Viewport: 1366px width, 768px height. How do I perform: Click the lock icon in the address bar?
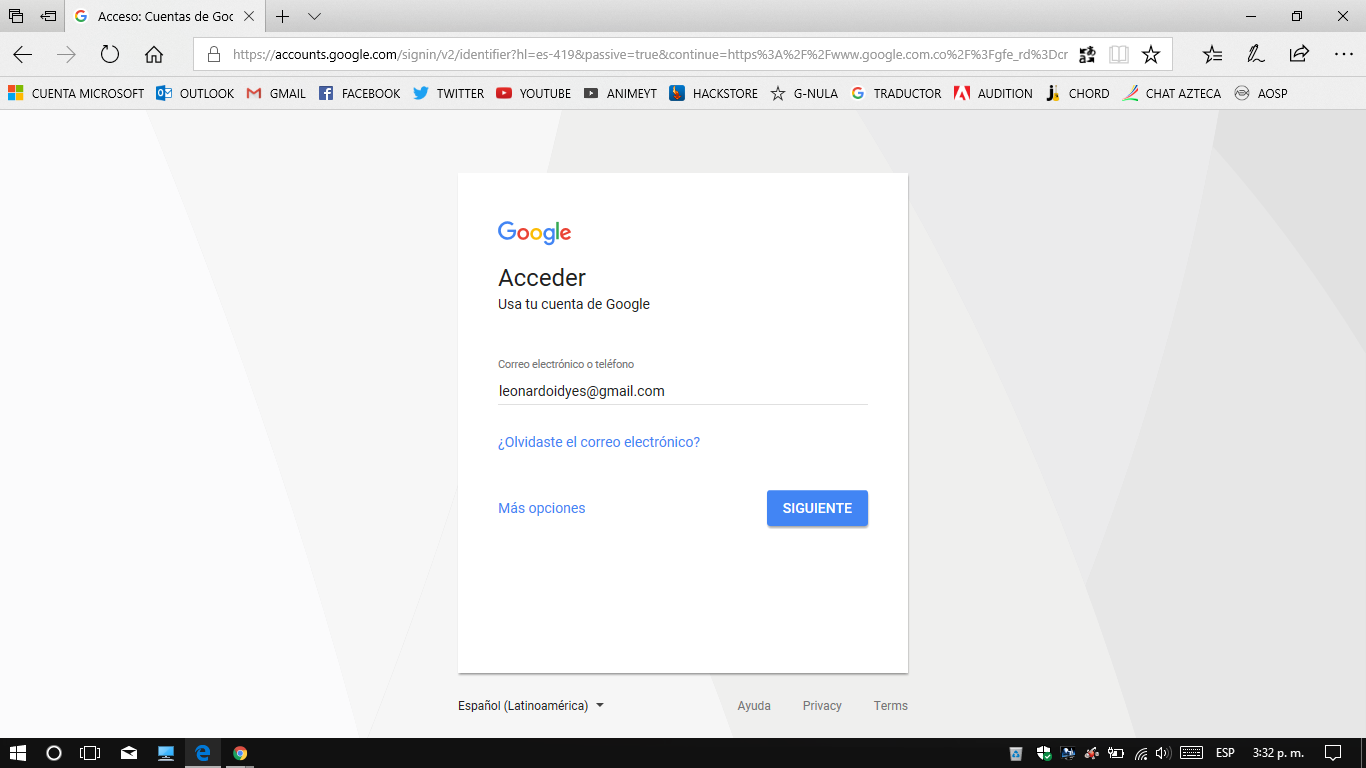pyautogui.click(x=213, y=55)
